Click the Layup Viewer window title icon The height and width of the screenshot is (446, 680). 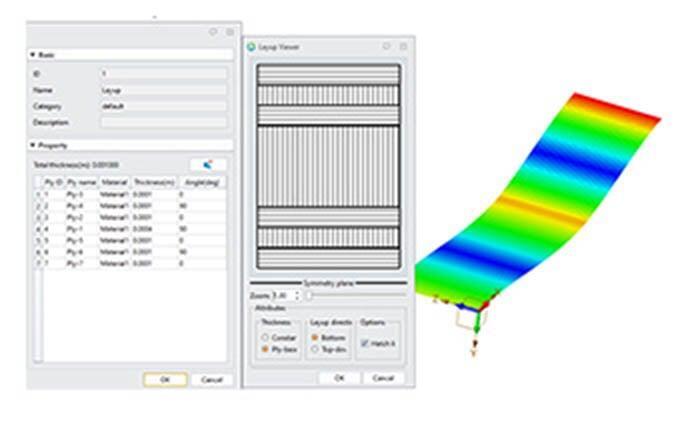[x=250, y=47]
